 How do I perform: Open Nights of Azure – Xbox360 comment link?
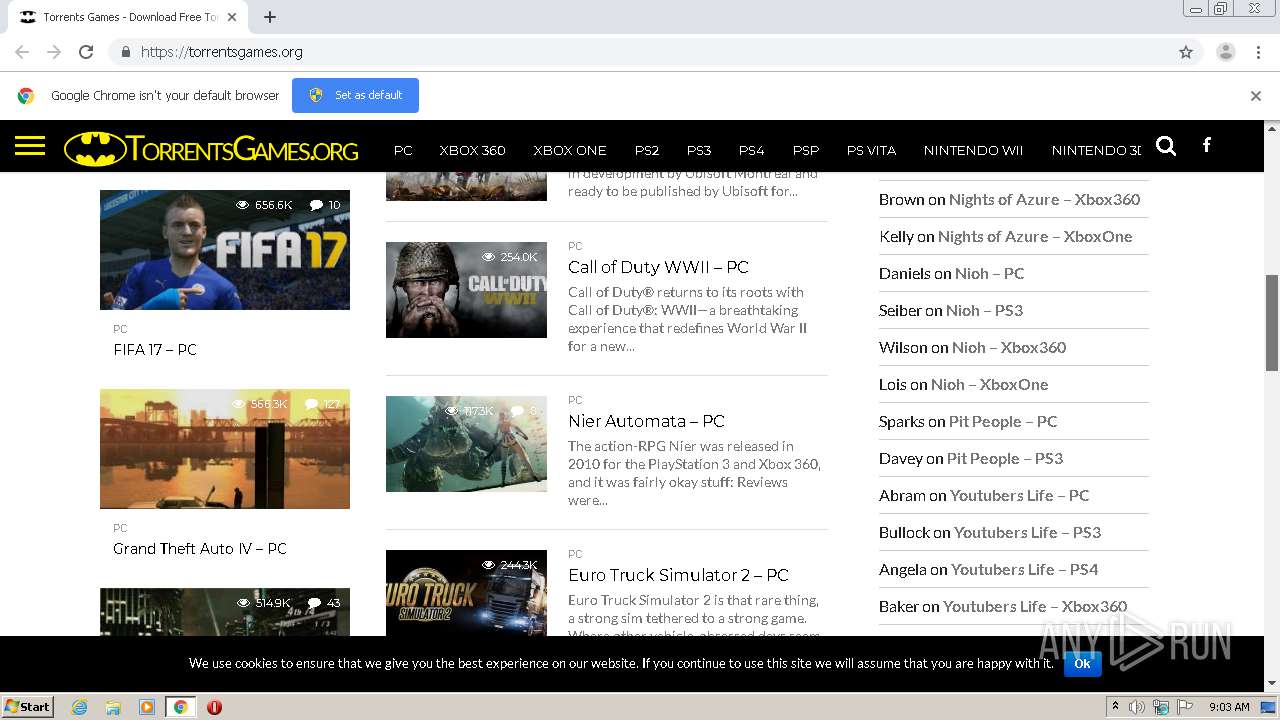coord(1044,199)
